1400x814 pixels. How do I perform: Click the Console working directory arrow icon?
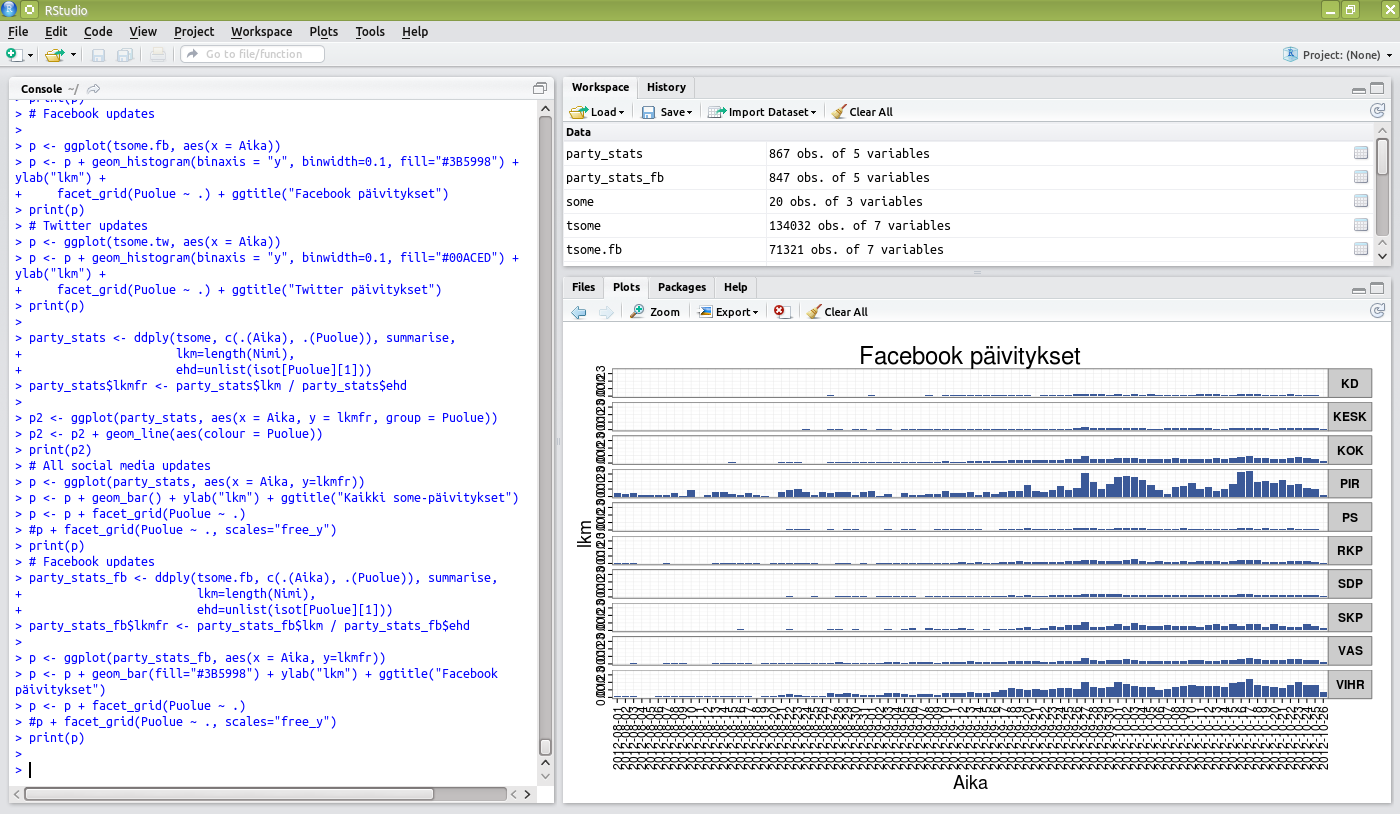tap(94, 89)
